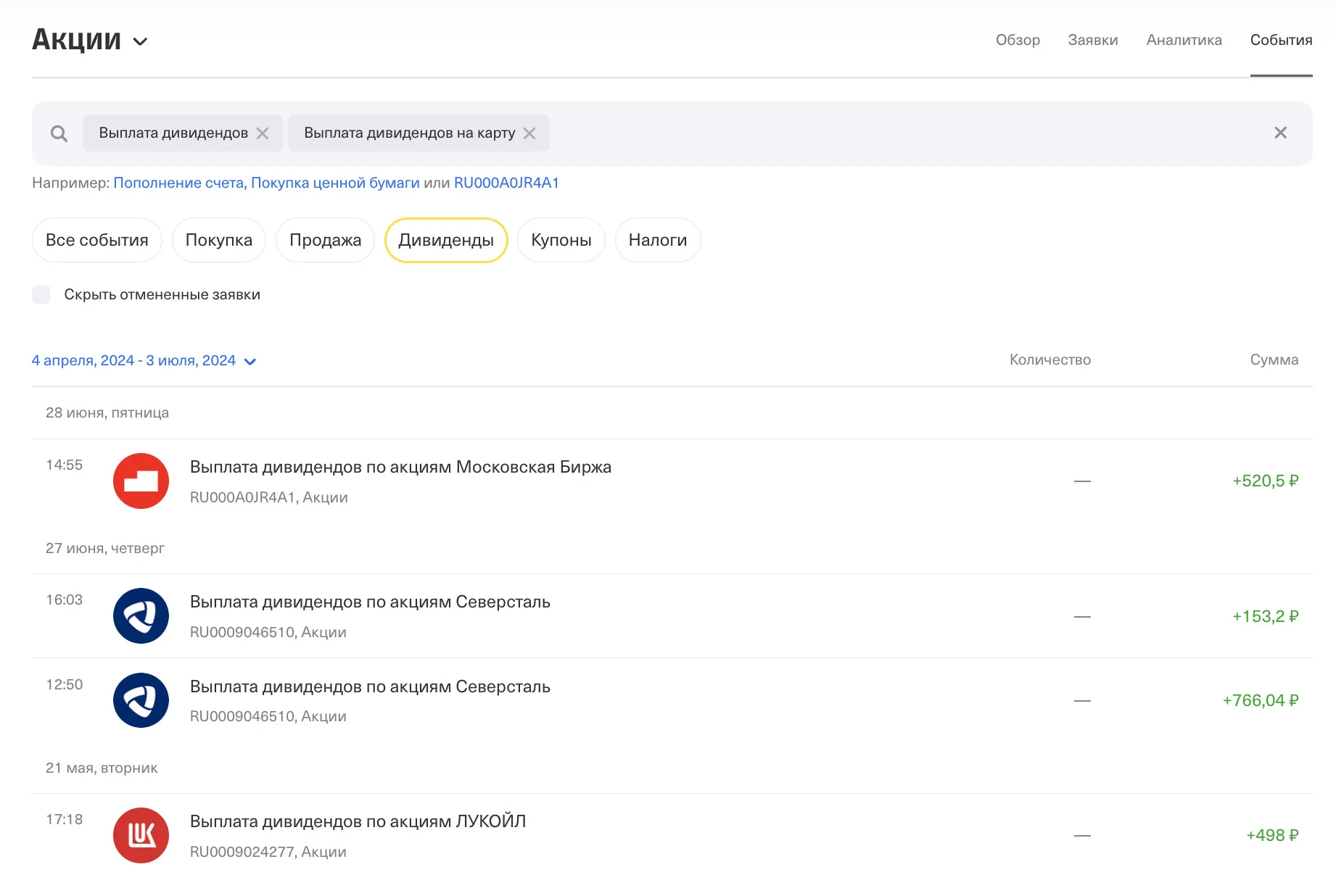This screenshot has height=896, width=1336.
Task: Click the '28 июня, пятница' date header
Action: click(107, 412)
